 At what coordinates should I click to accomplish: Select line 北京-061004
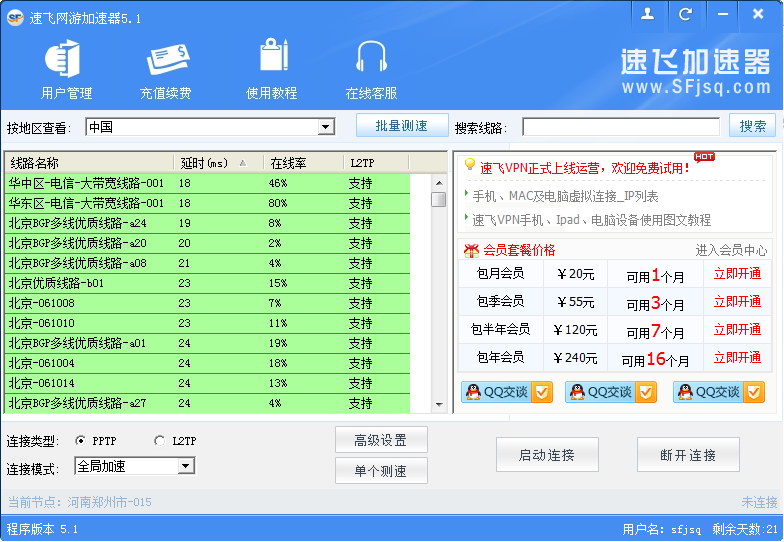(x=207, y=363)
